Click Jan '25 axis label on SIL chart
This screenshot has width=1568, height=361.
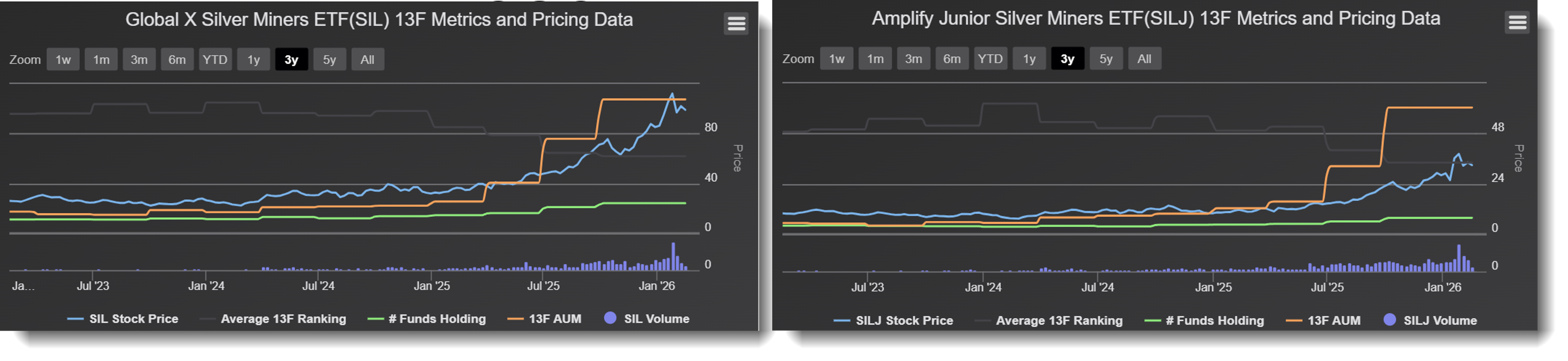point(432,286)
